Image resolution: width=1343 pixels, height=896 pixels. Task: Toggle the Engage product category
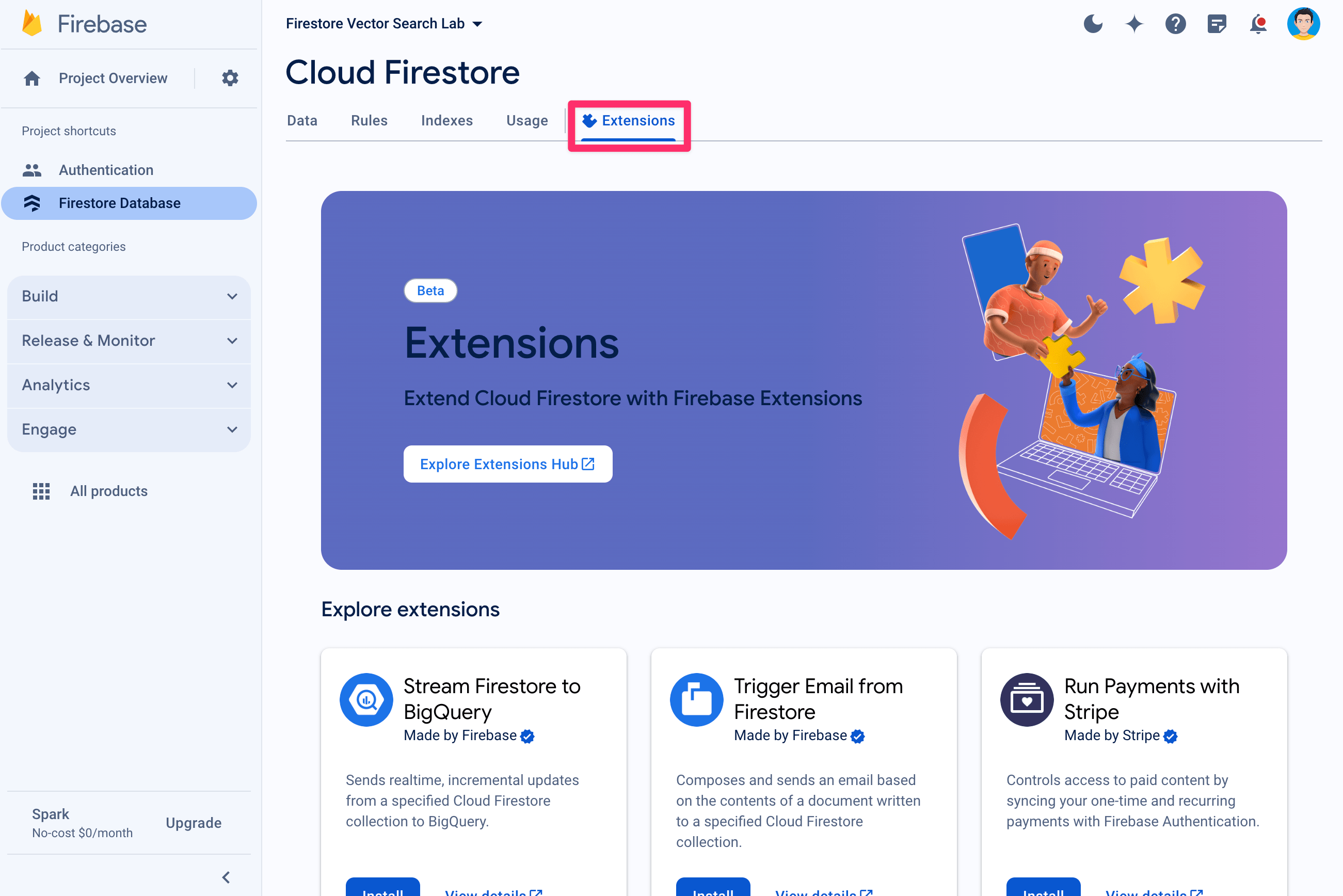click(130, 429)
